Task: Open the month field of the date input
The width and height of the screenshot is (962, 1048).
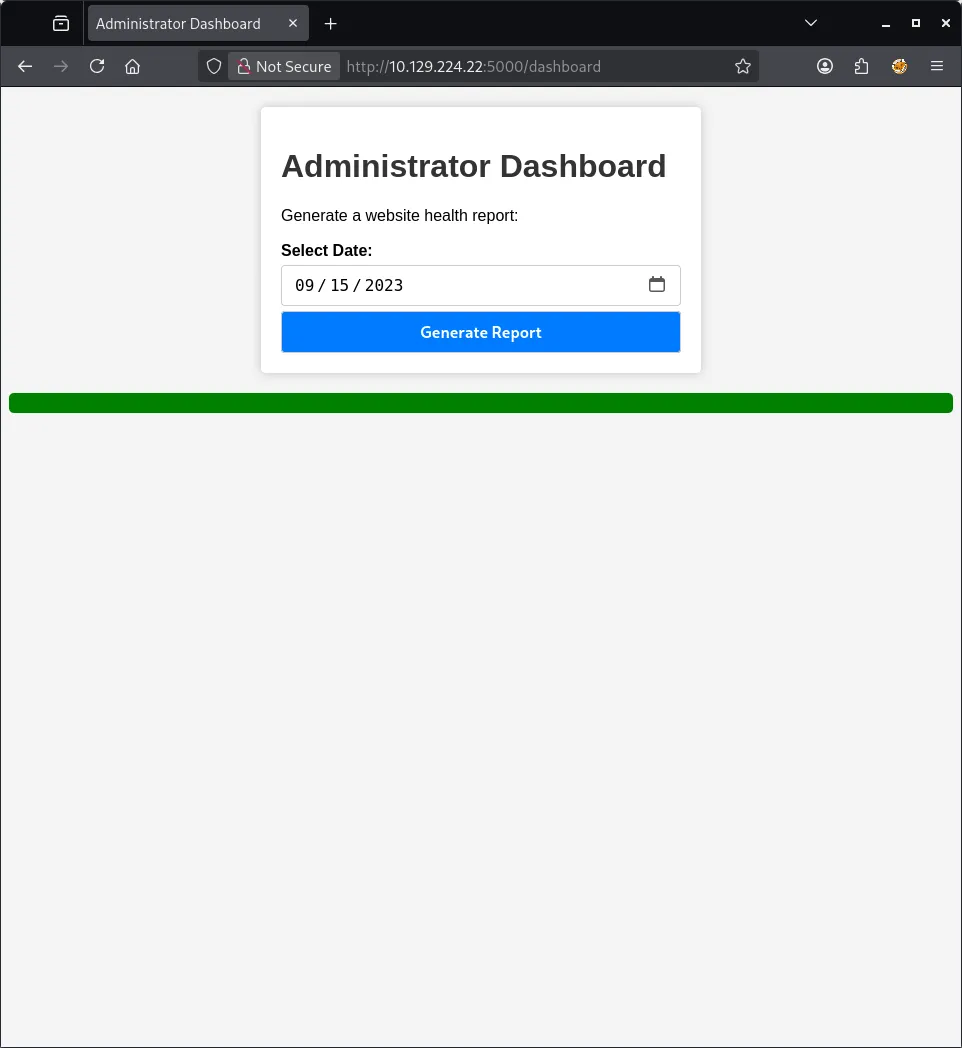Action: 300,285
